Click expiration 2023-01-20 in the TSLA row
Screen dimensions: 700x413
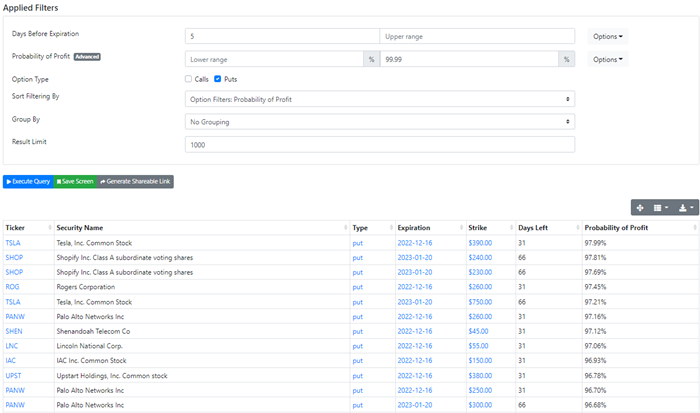415,302
